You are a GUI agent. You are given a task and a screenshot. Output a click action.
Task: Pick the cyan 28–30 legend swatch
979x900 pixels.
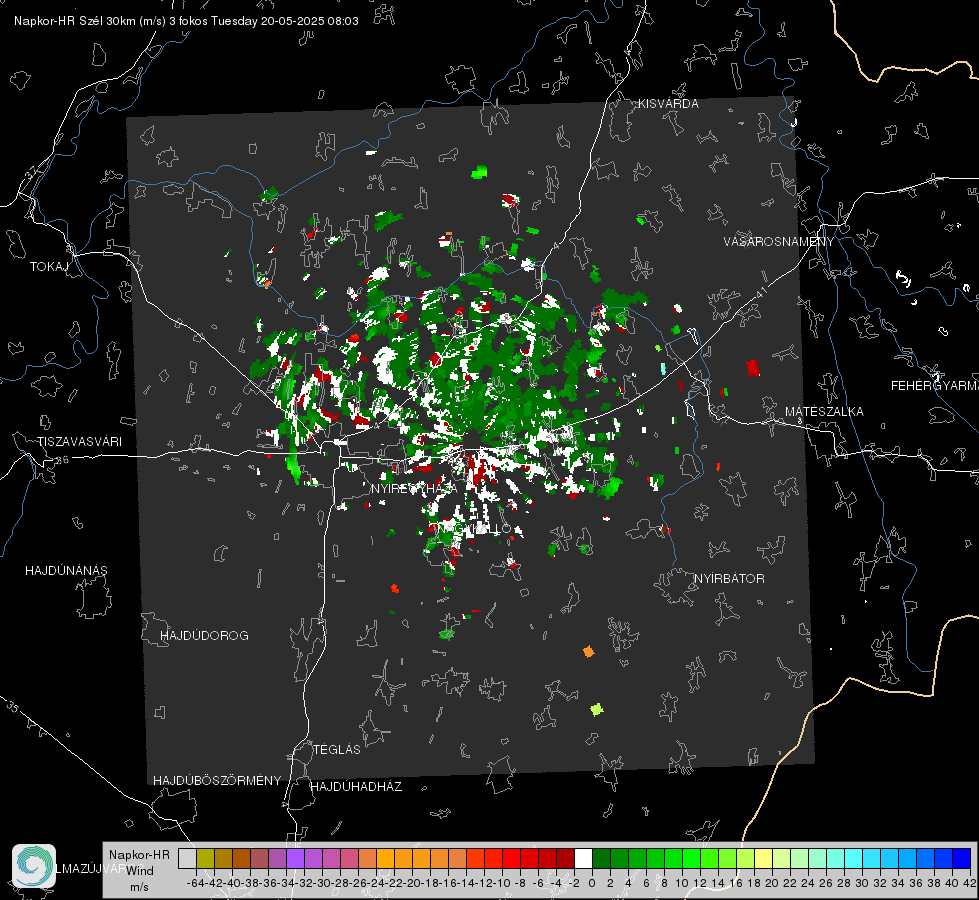tap(854, 858)
